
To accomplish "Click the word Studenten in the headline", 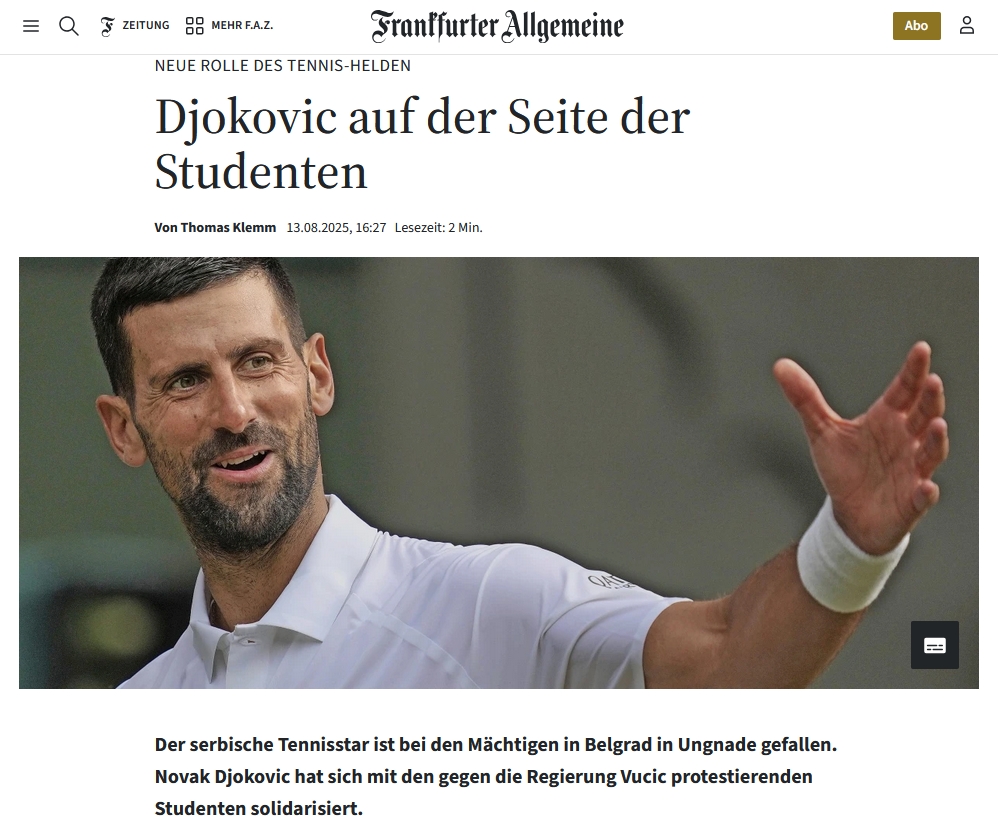I will (261, 172).
